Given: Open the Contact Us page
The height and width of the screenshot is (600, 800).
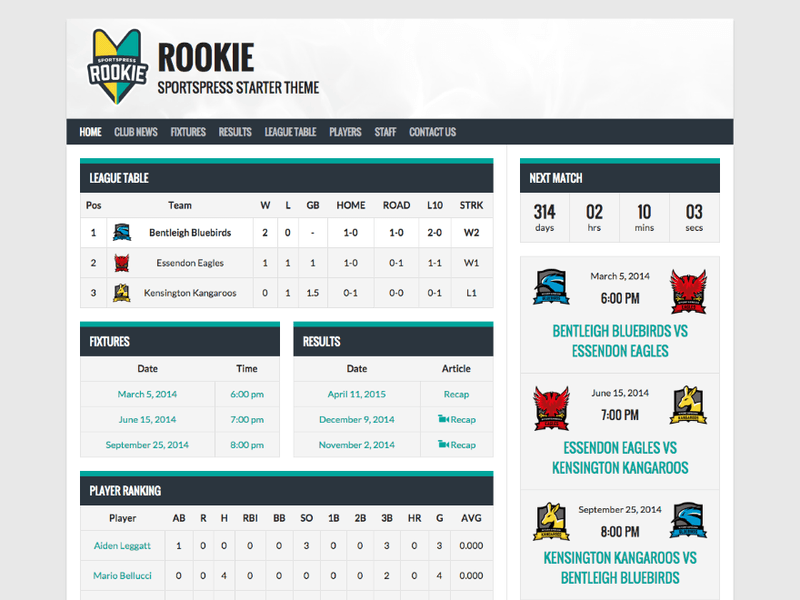Looking at the screenshot, I should tap(432, 131).
